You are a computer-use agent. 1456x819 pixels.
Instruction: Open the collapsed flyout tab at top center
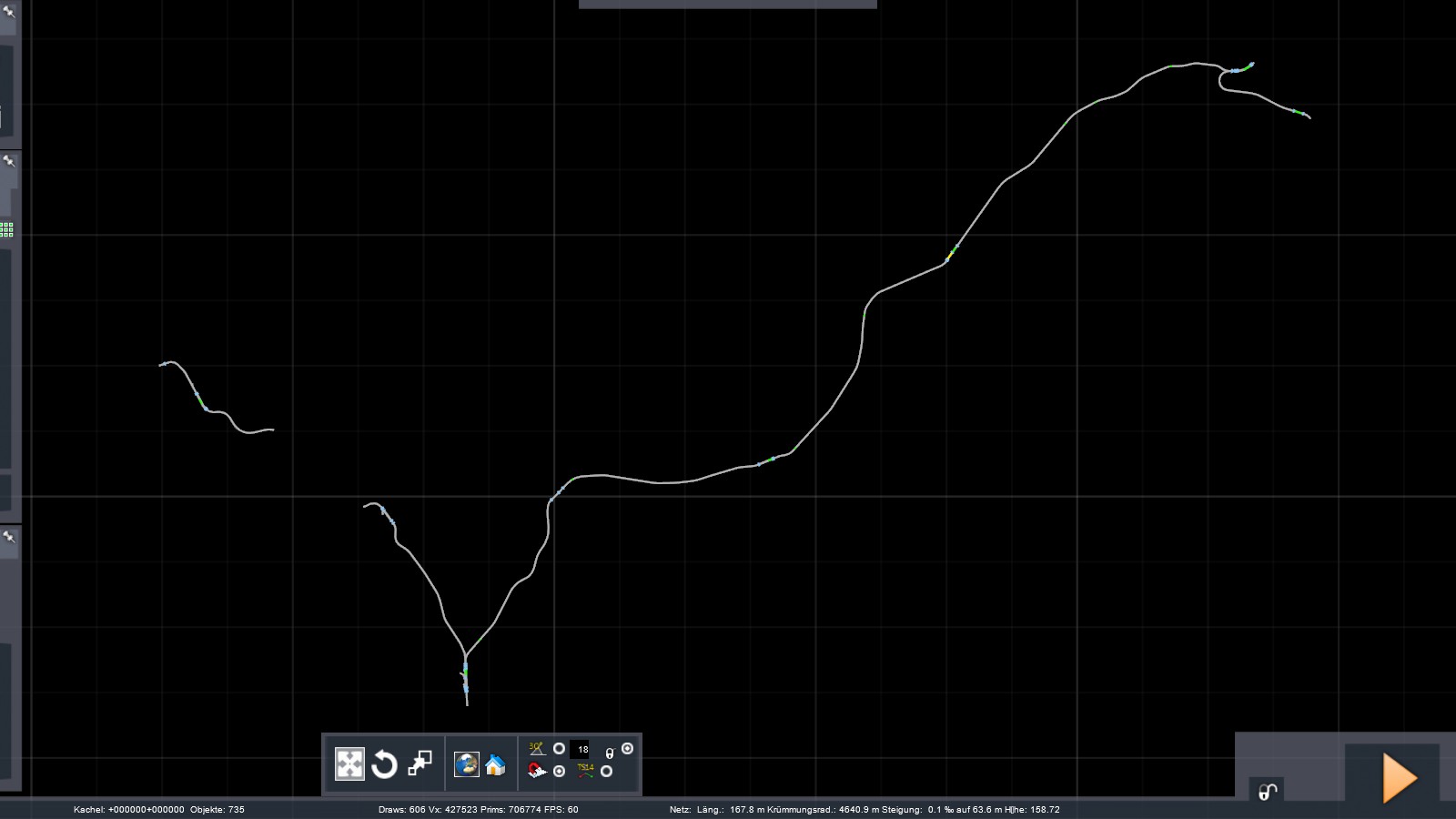point(728,5)
